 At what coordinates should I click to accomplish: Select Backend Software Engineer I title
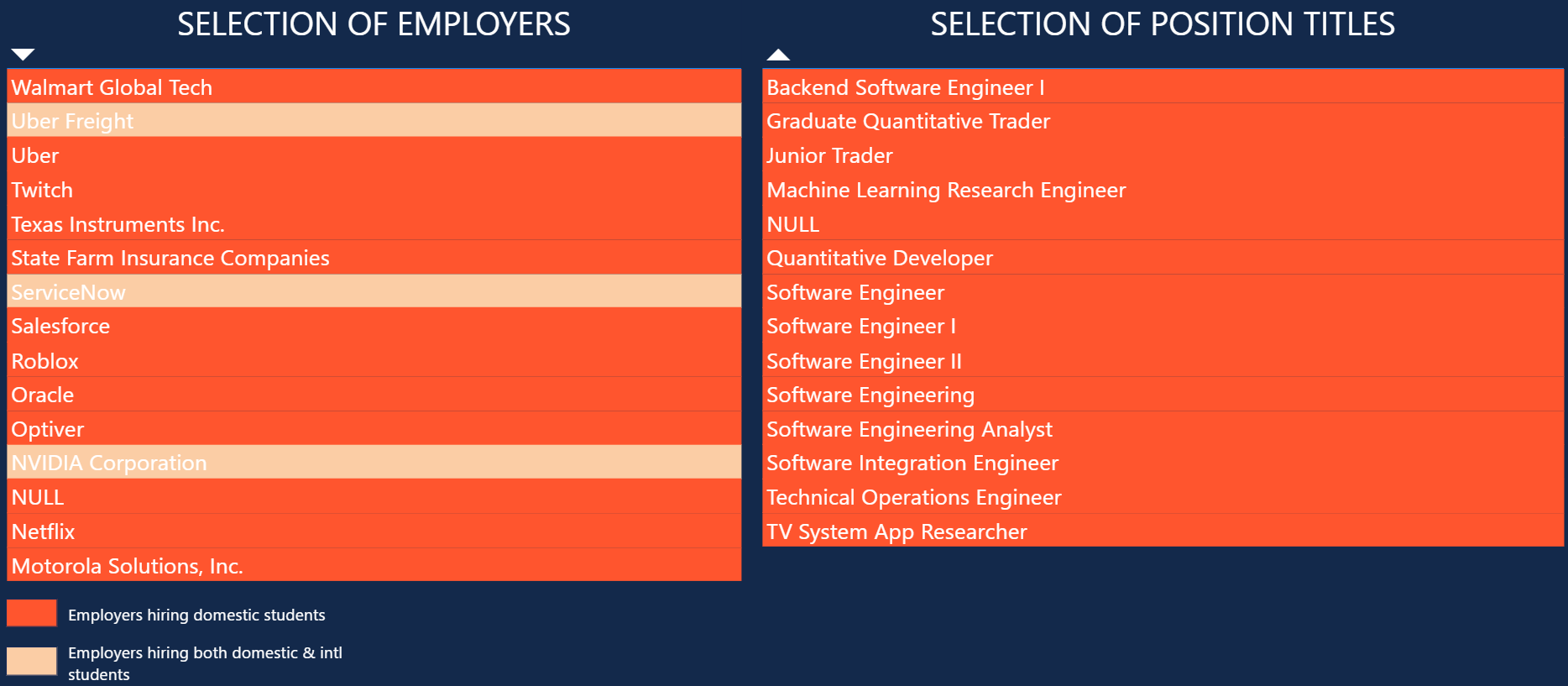pos(1163,86)
